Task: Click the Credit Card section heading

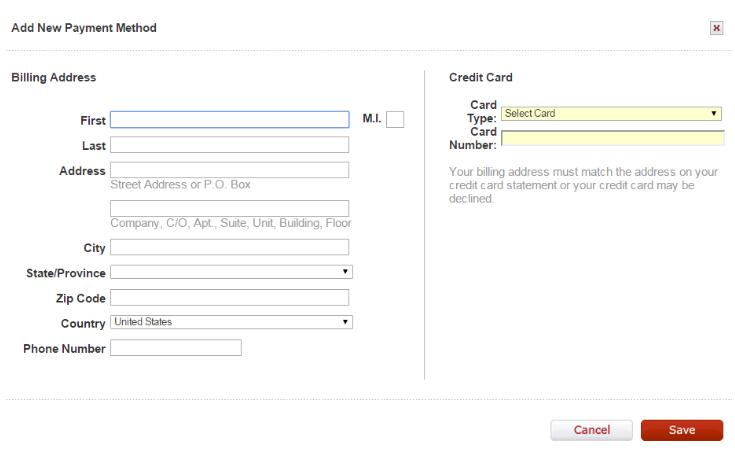Action: tap(481, 77)
